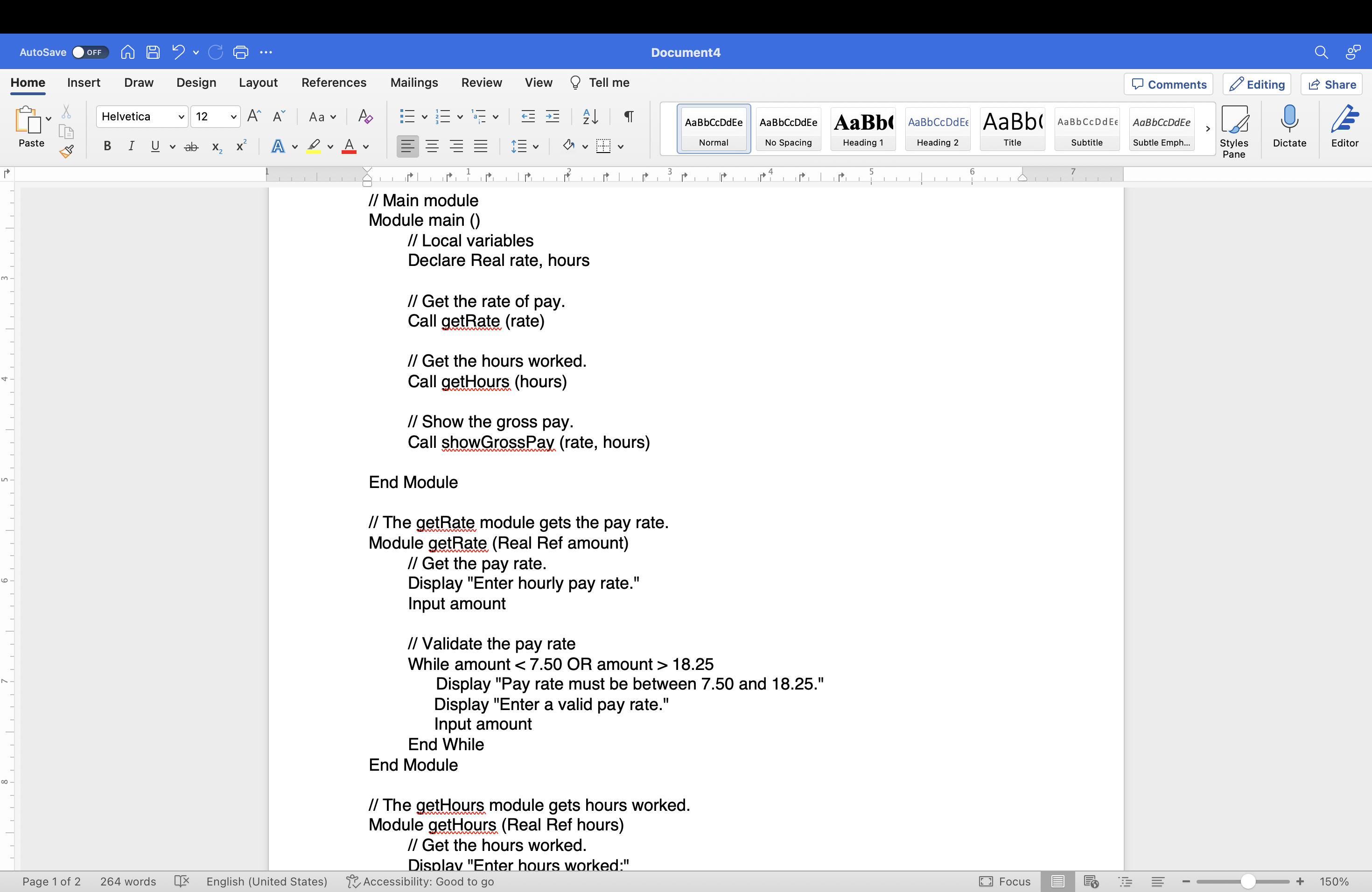Click the Increase Indent icon
The width and height of the screenshot is (1372, 892).
coord(552,117)
